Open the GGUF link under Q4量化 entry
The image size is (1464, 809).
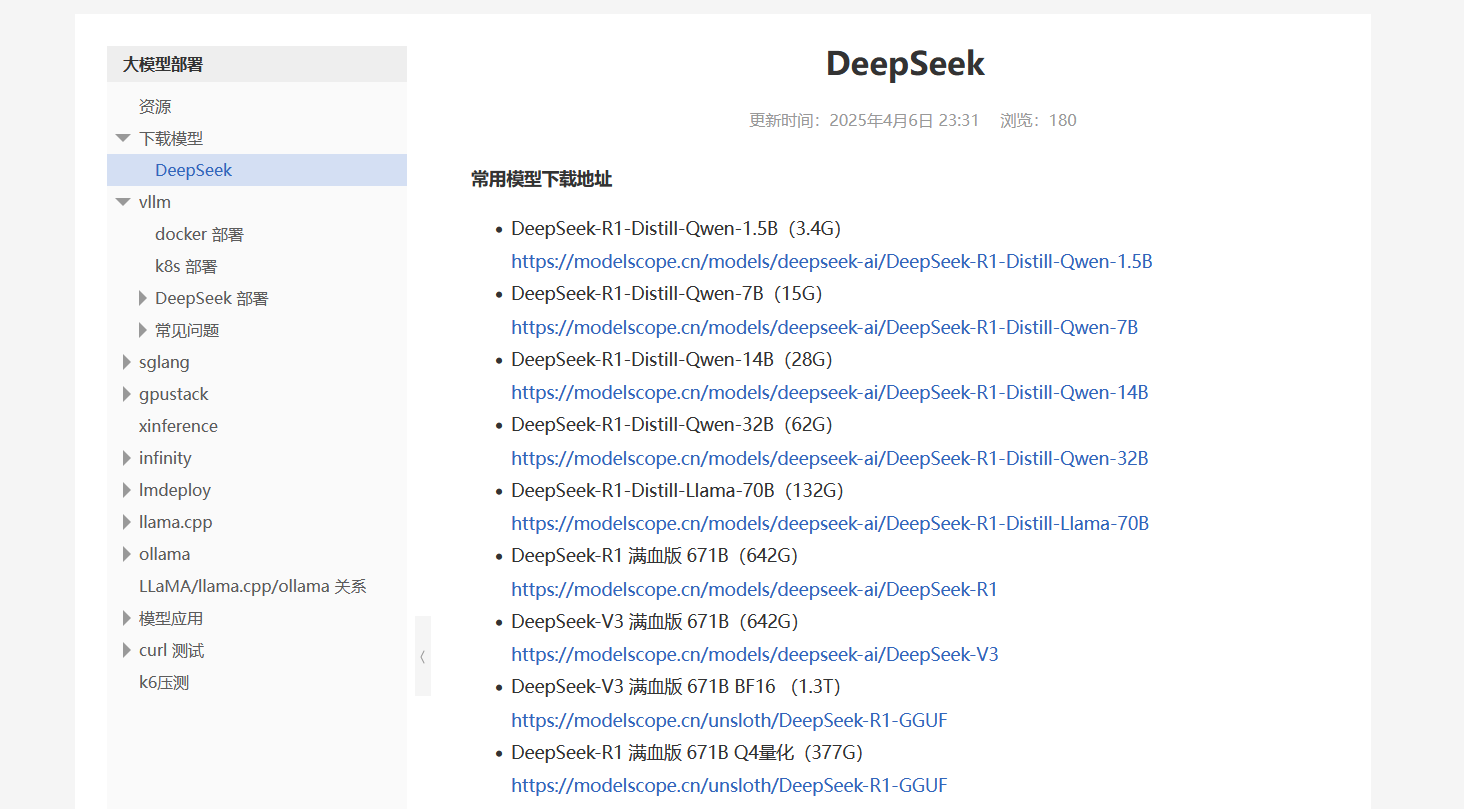(729, 785)
